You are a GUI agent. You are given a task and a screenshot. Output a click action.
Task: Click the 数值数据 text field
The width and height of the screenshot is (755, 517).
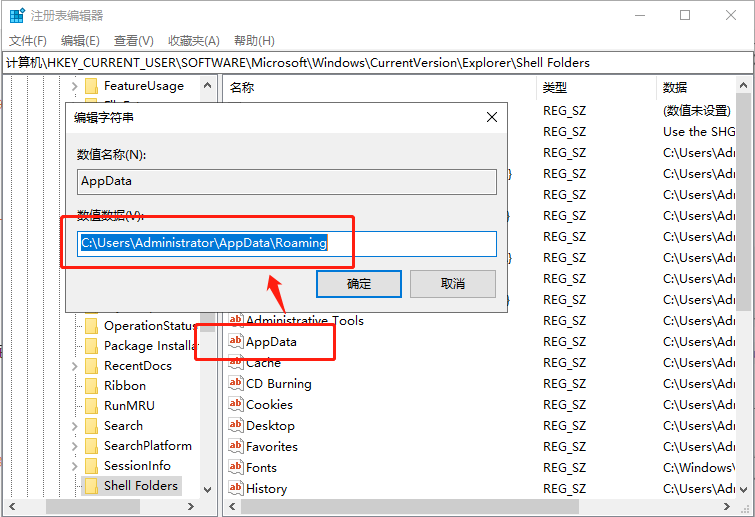(287, 243)
